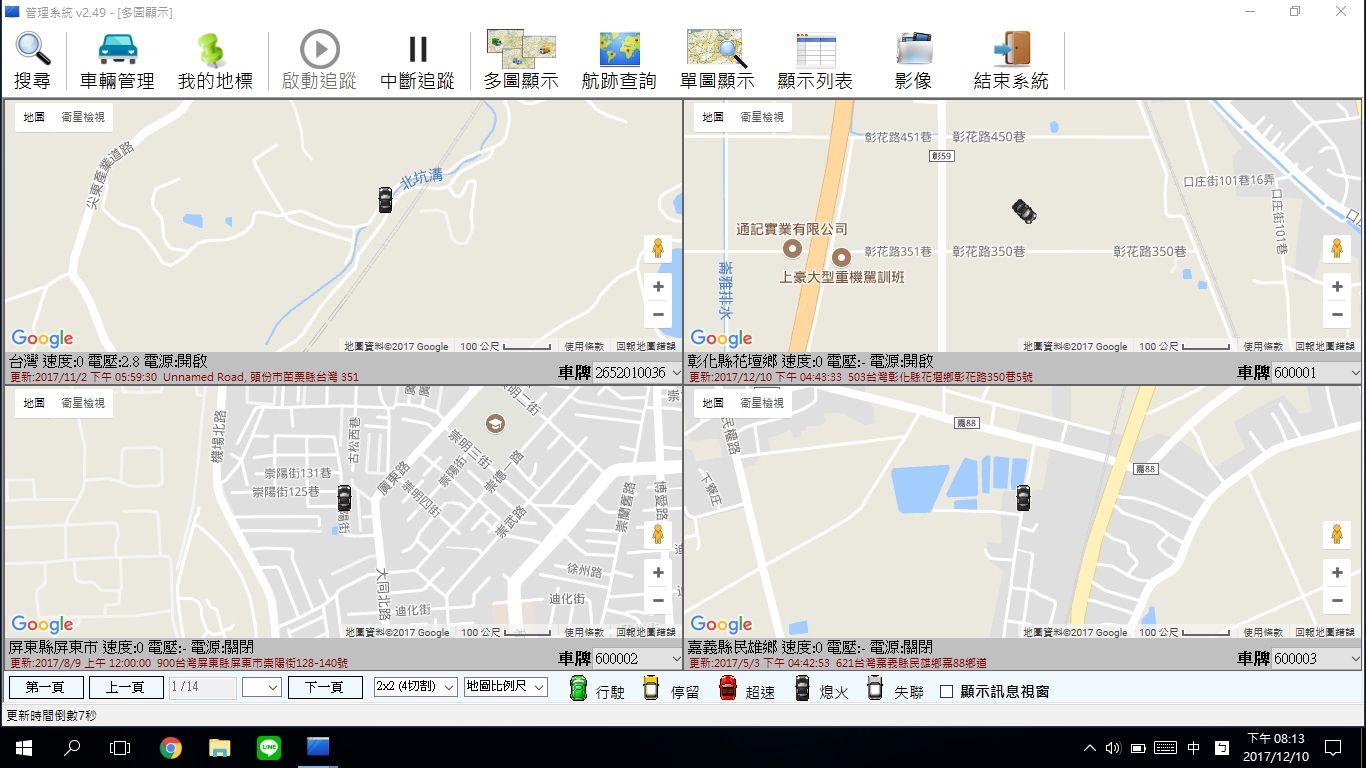Open 我的地標 landmarks pin icon
Viewport: 1366px width, 768px height.
pos(215,61)
